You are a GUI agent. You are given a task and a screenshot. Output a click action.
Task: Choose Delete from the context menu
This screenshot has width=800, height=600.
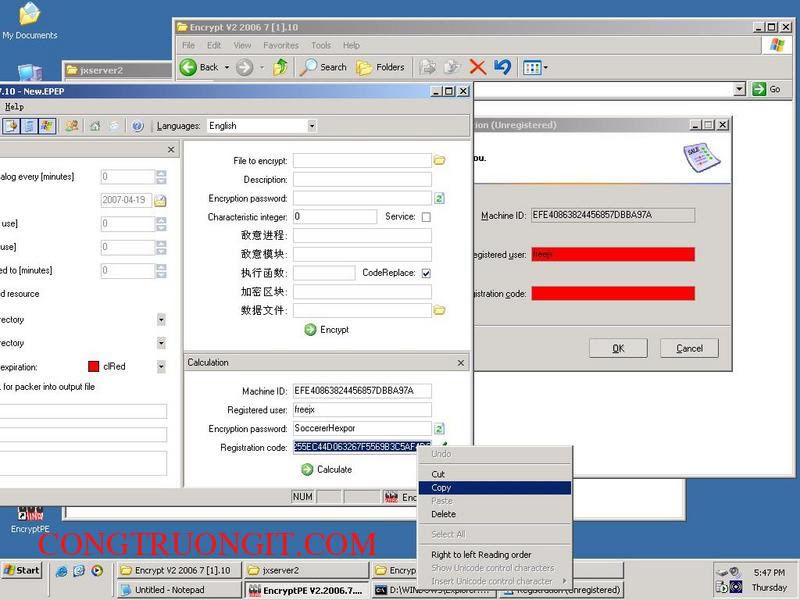pyautogui.click(x=494, y=514)
